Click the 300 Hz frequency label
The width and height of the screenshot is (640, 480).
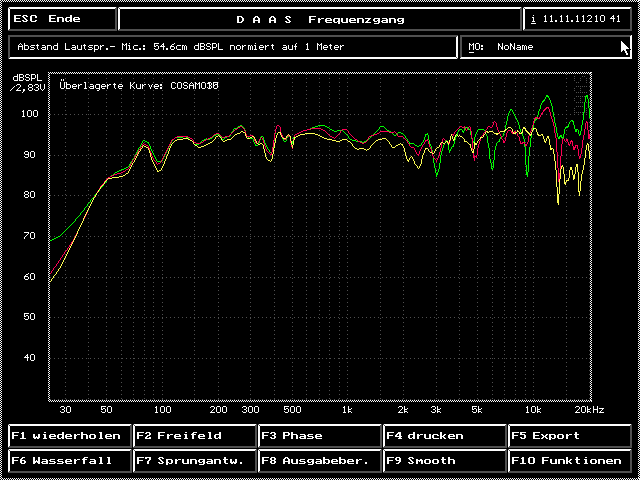pyautogui.click(x=250, y=410)
